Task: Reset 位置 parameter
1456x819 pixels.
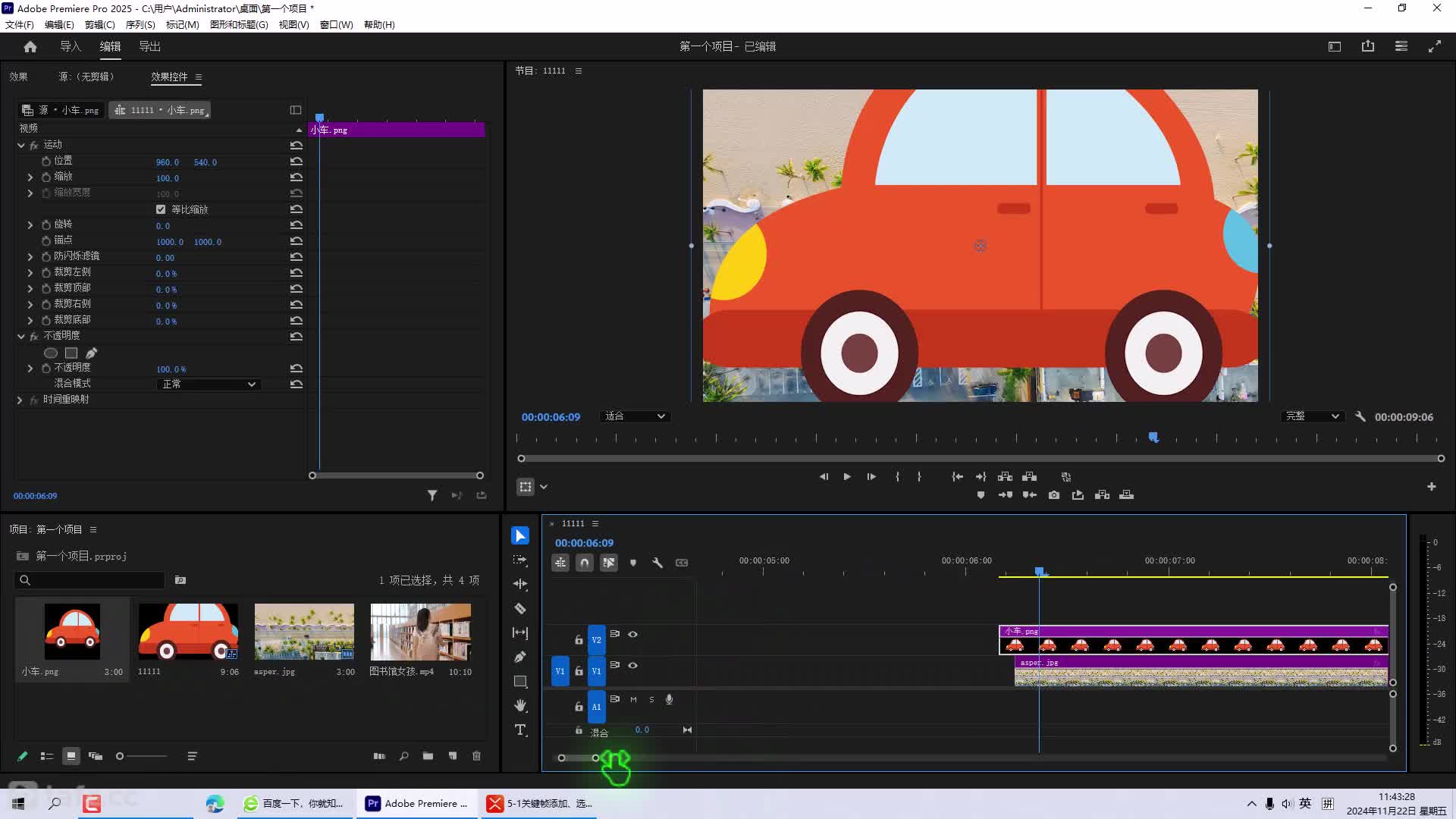Action: [297, 162]
